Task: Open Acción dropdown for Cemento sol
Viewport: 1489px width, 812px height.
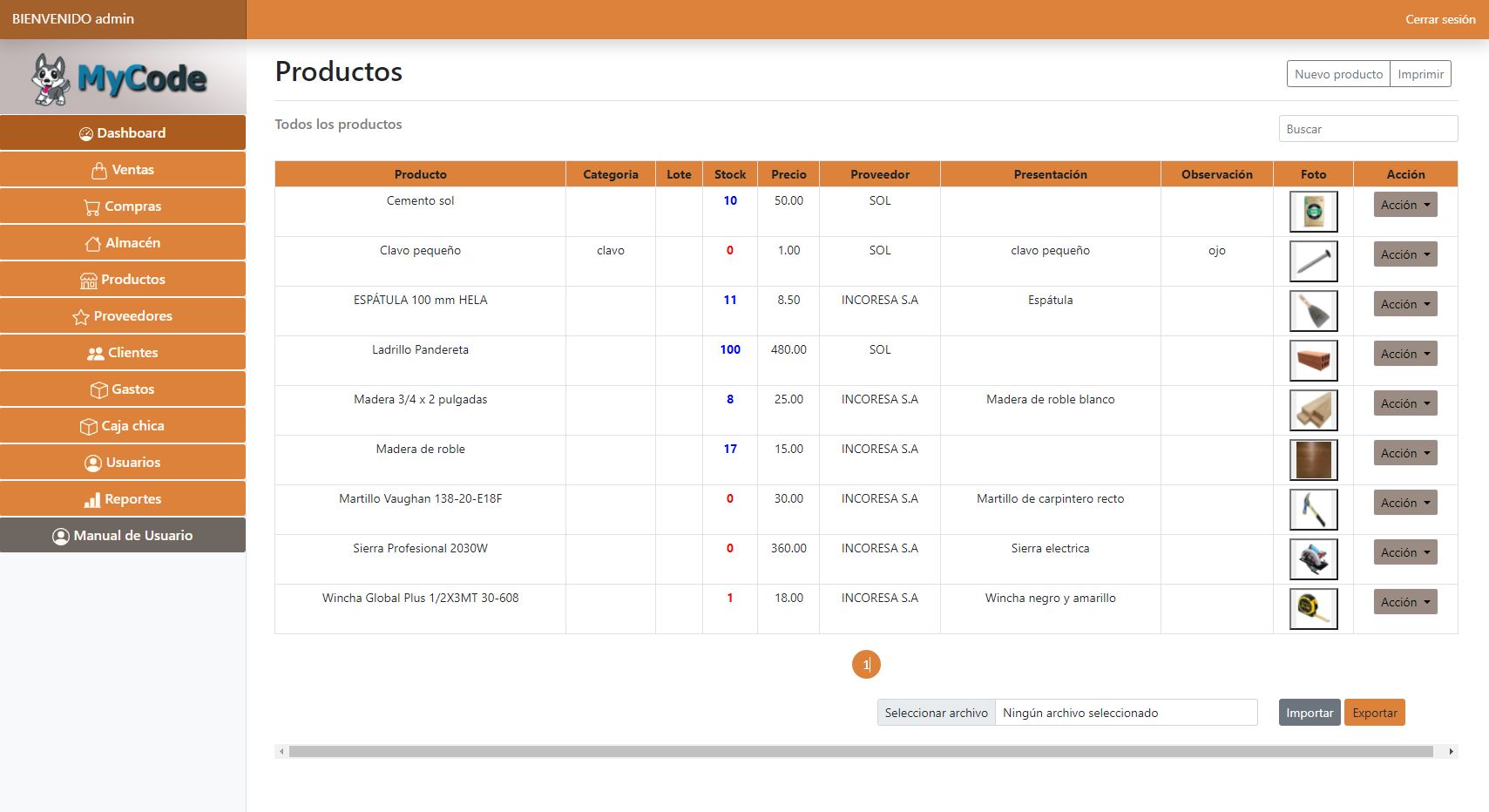Action: click(1404, 205)
